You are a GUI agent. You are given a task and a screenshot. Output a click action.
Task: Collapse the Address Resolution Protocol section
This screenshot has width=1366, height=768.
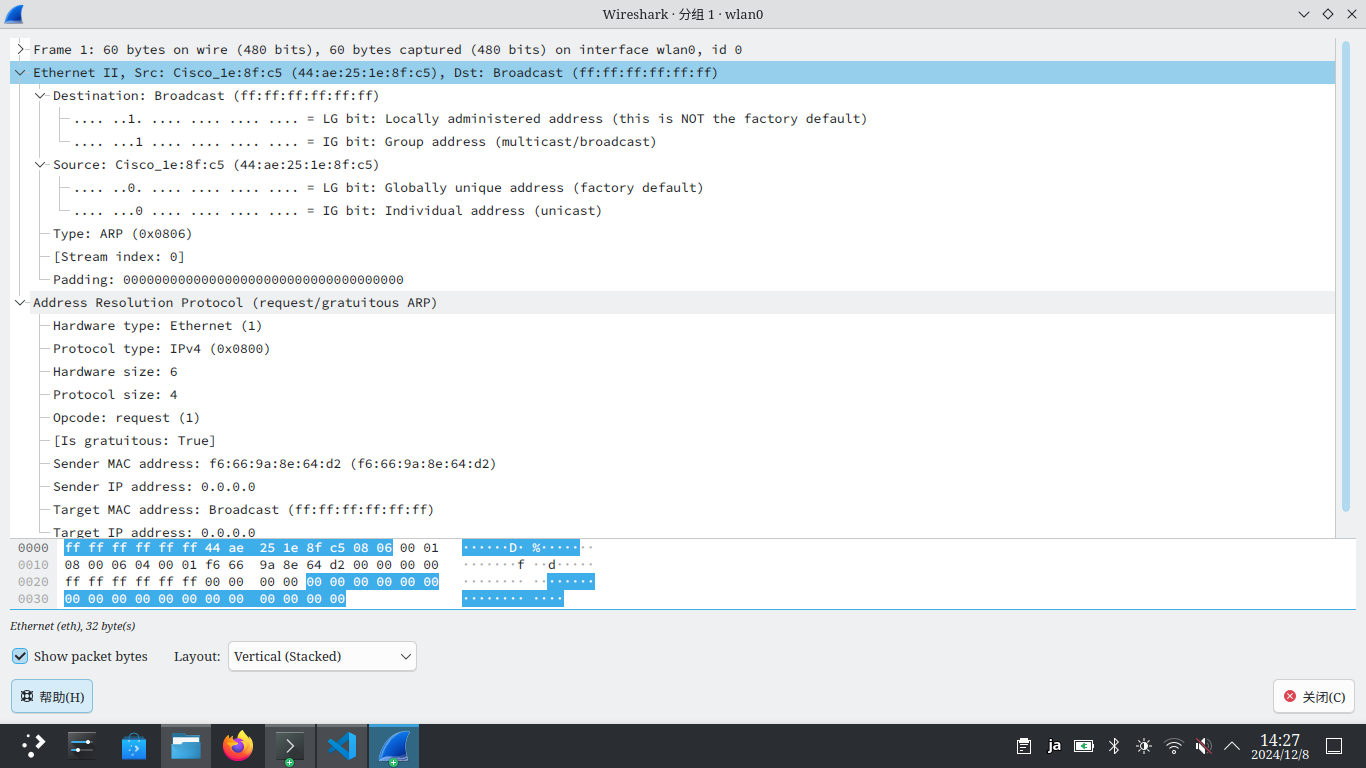[20, 302]
